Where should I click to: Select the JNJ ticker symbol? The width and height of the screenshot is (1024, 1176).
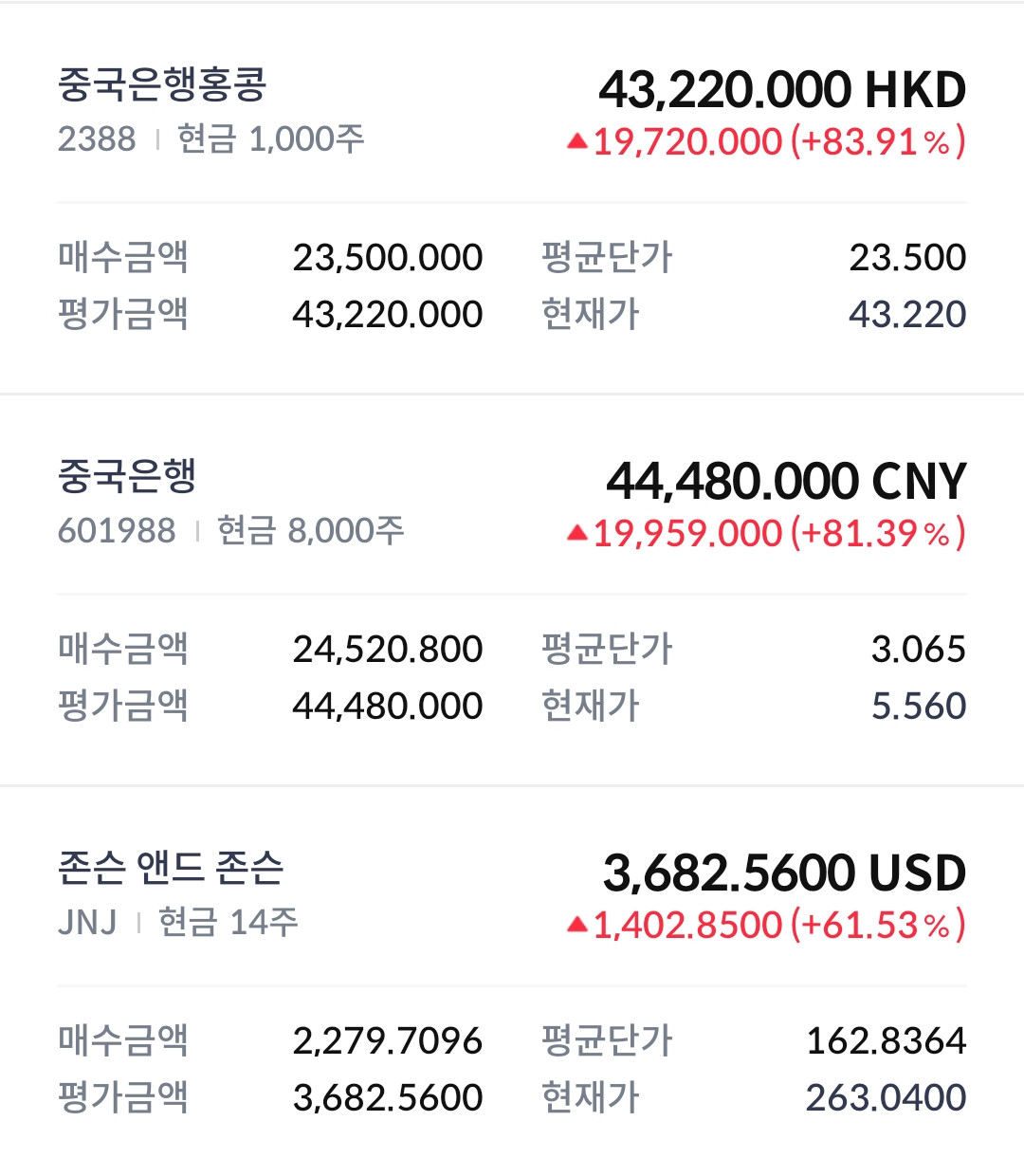[x=87, y=923]
